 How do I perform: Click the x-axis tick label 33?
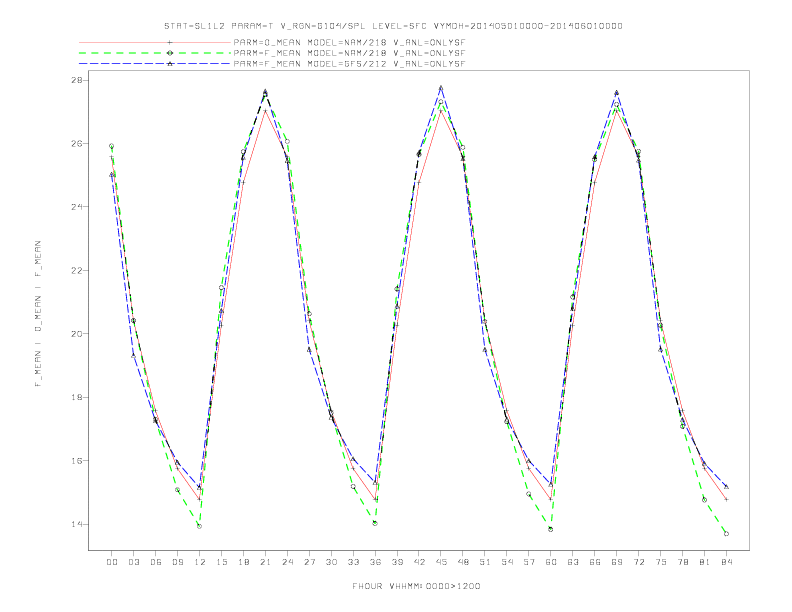click(x=354, y=562)
